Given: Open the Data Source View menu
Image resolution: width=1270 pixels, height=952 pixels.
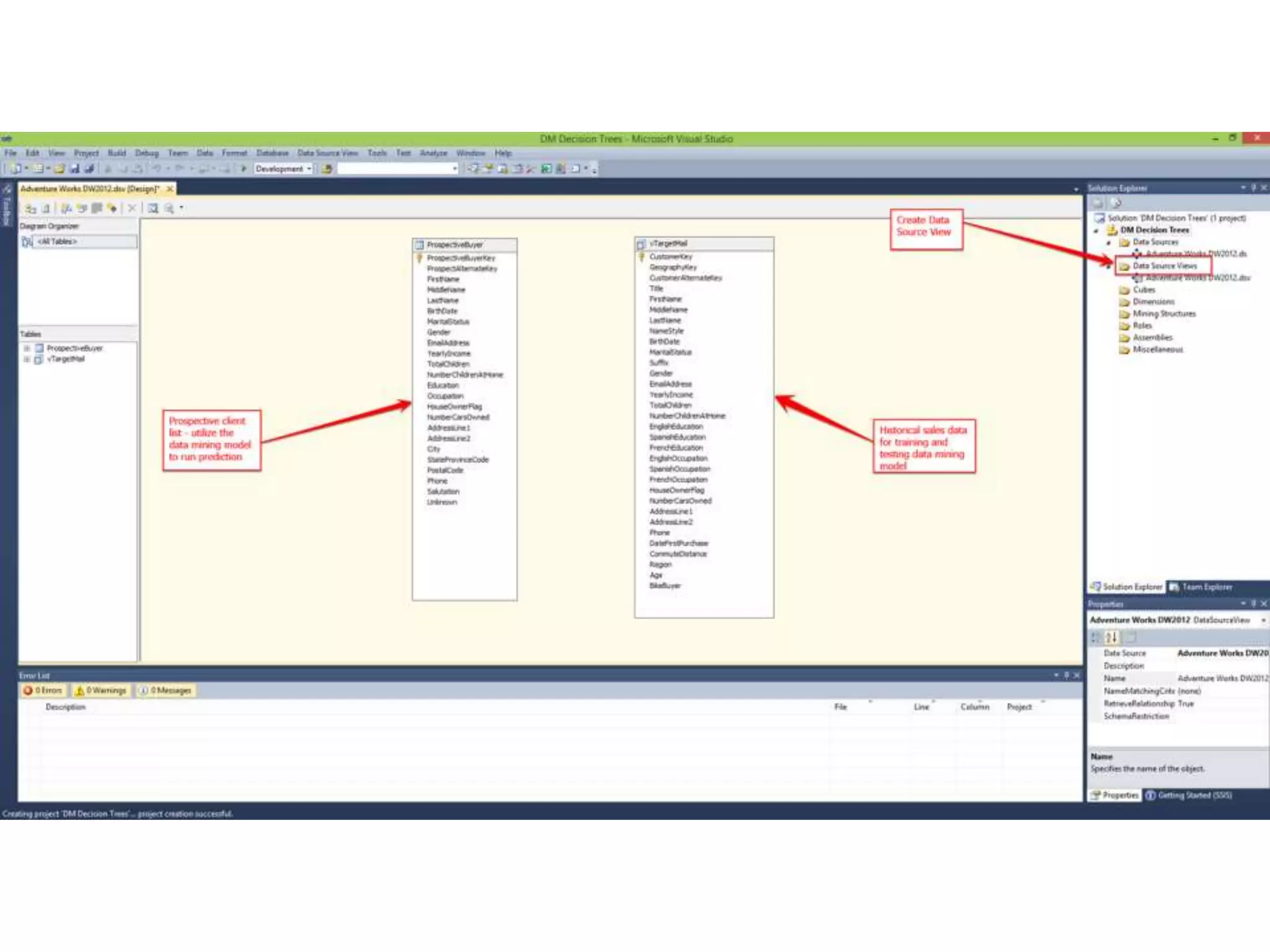Looking at the screenshot, I should tap(327, 153).
